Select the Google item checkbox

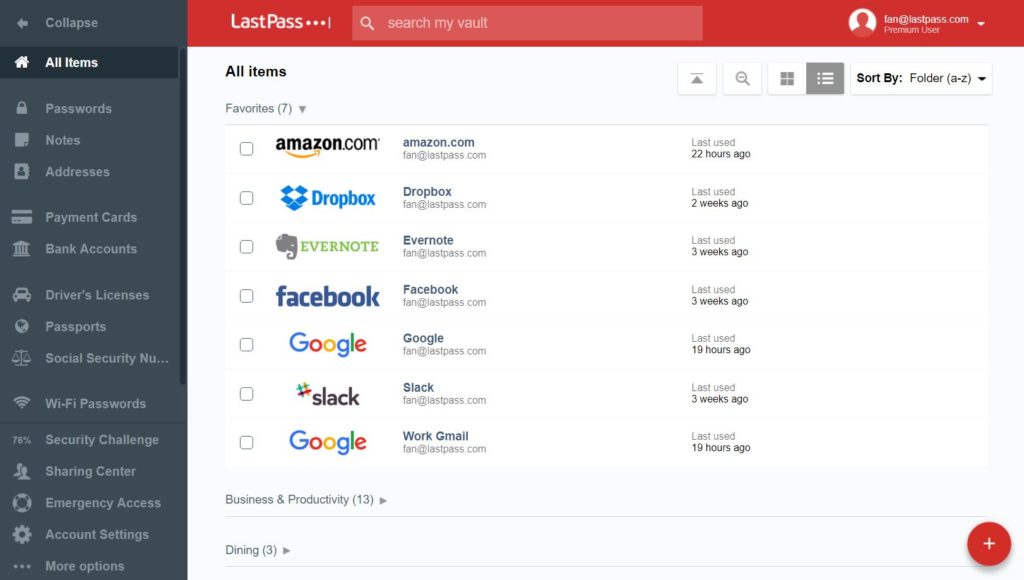[x=246, y=345]
